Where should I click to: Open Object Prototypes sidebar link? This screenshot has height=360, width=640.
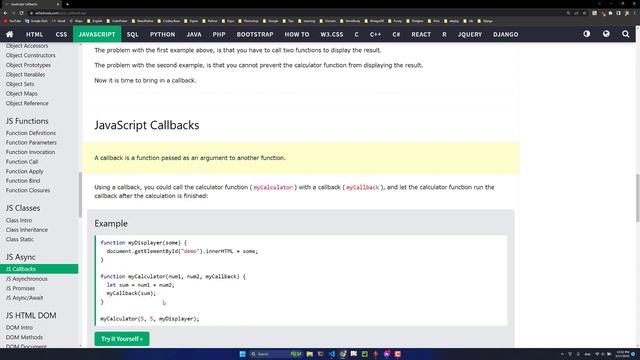(28, 65)
